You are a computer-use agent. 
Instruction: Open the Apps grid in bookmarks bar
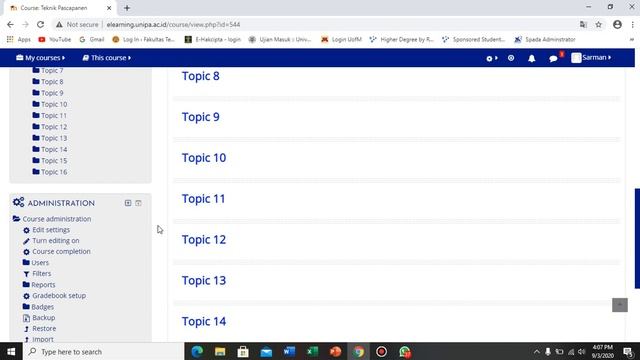point(18,40)
